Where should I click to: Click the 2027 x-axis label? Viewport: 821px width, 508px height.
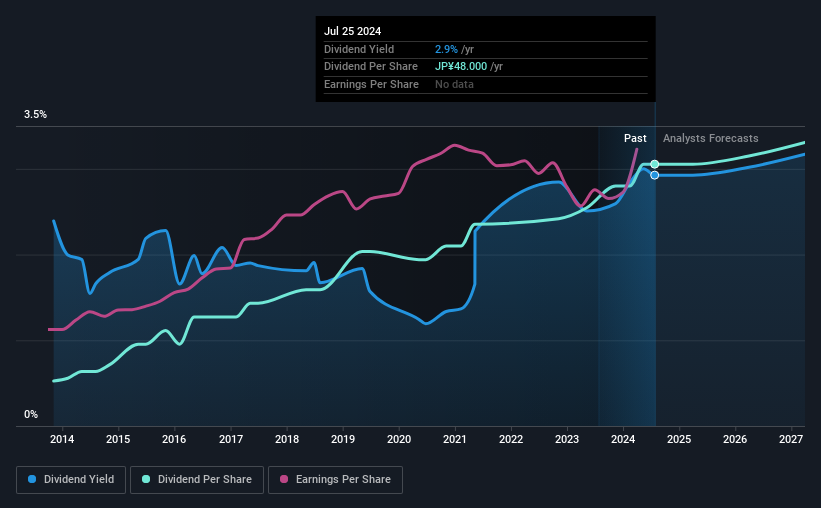point(791,439)
